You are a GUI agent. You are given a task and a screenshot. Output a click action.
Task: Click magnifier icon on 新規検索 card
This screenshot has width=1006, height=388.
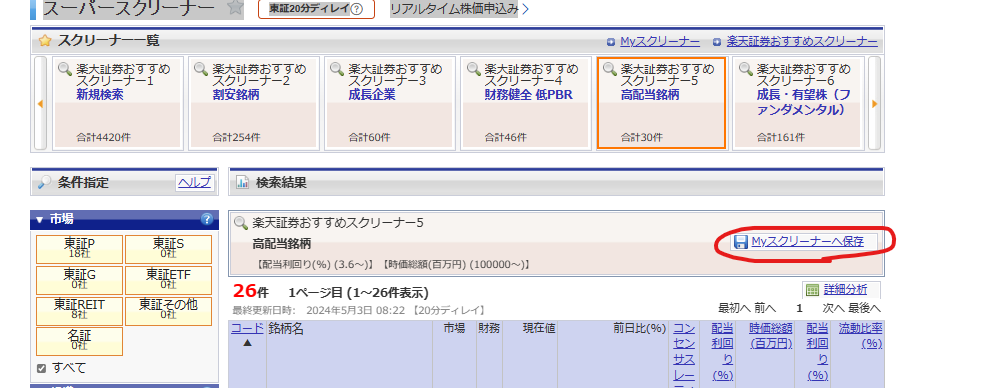tap(65, 69)
